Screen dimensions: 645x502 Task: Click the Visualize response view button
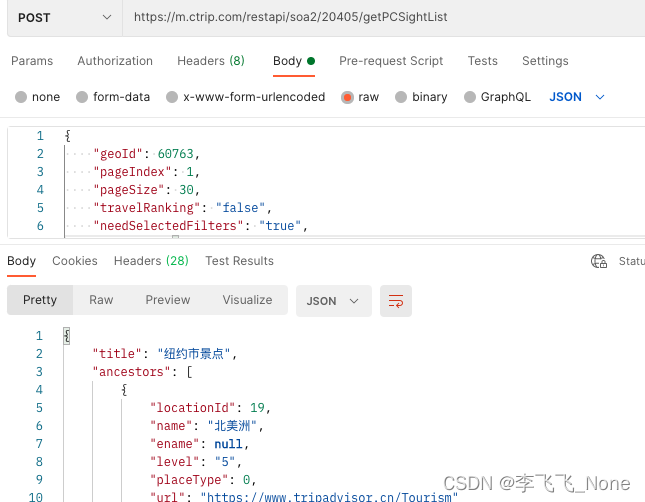pyautogui.click(x=247, y=300)
